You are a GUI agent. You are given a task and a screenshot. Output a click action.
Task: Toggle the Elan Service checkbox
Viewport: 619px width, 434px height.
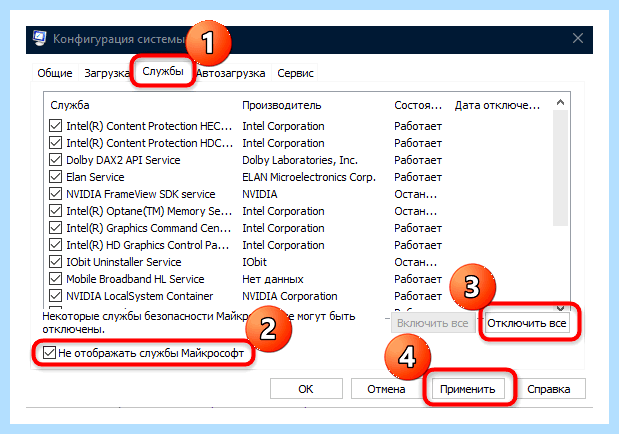[x=55, y=177]
